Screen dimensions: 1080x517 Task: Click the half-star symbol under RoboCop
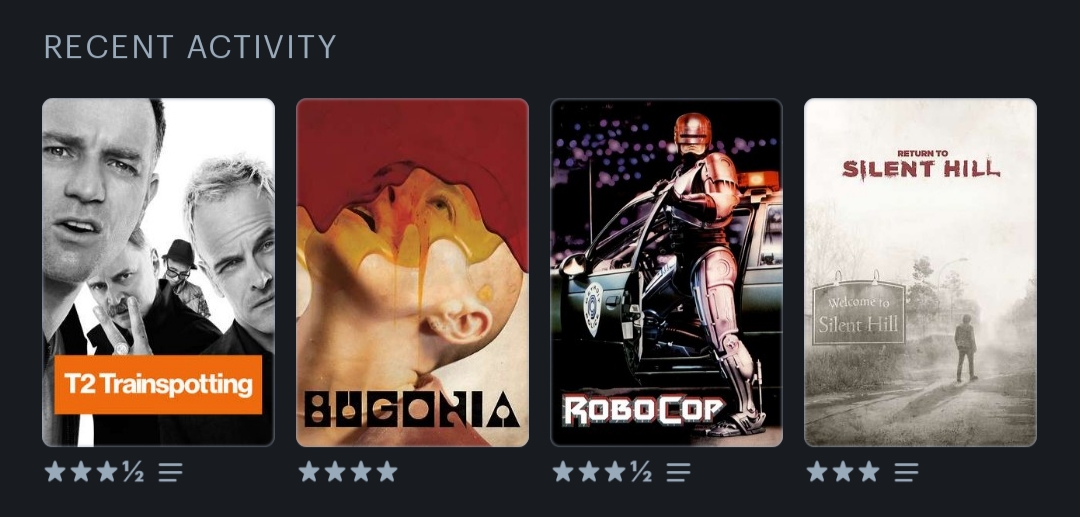point(641,472)
